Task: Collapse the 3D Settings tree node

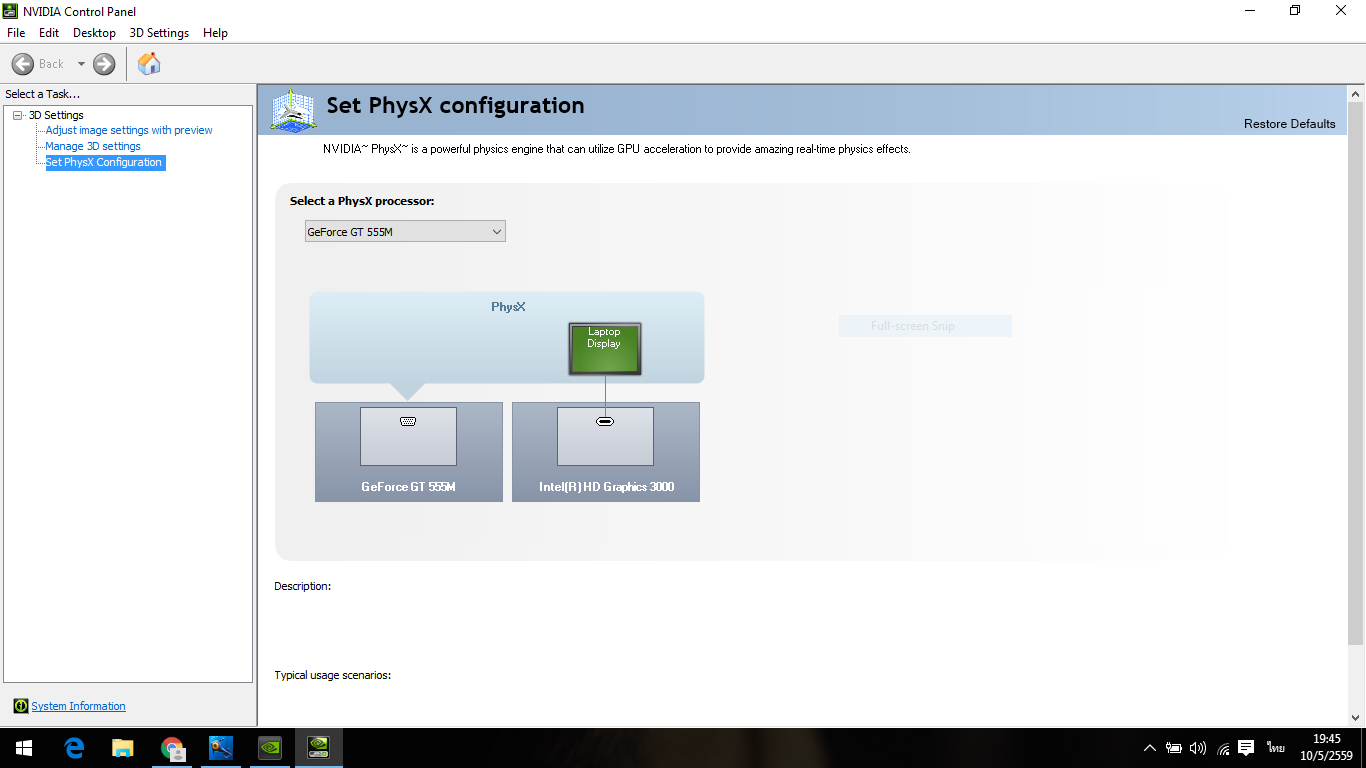Action: point(18,115)
